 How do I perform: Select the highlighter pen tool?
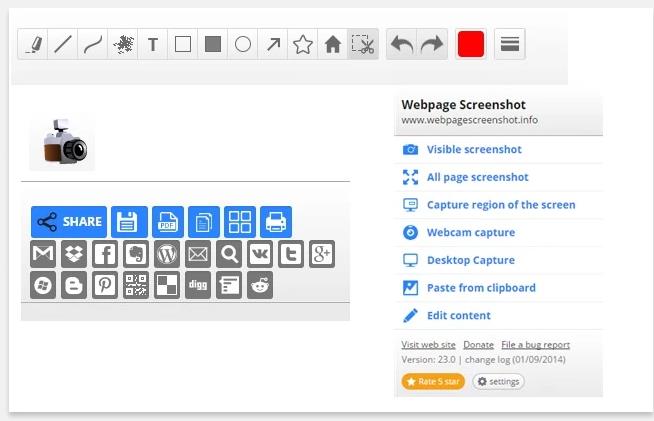coord(33,44)
